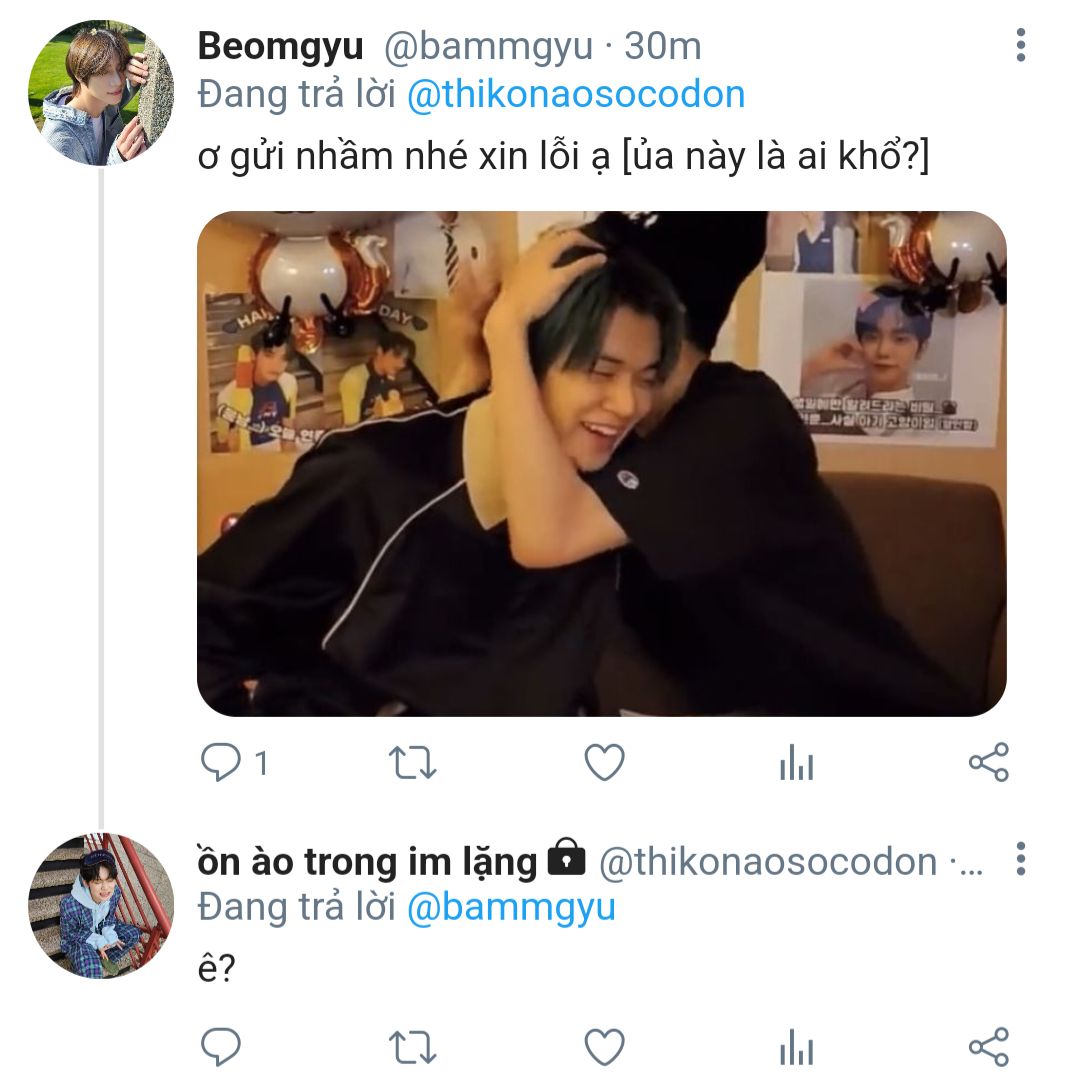
Task: Click the @bammgyu mention link
Action: point(511,908)
